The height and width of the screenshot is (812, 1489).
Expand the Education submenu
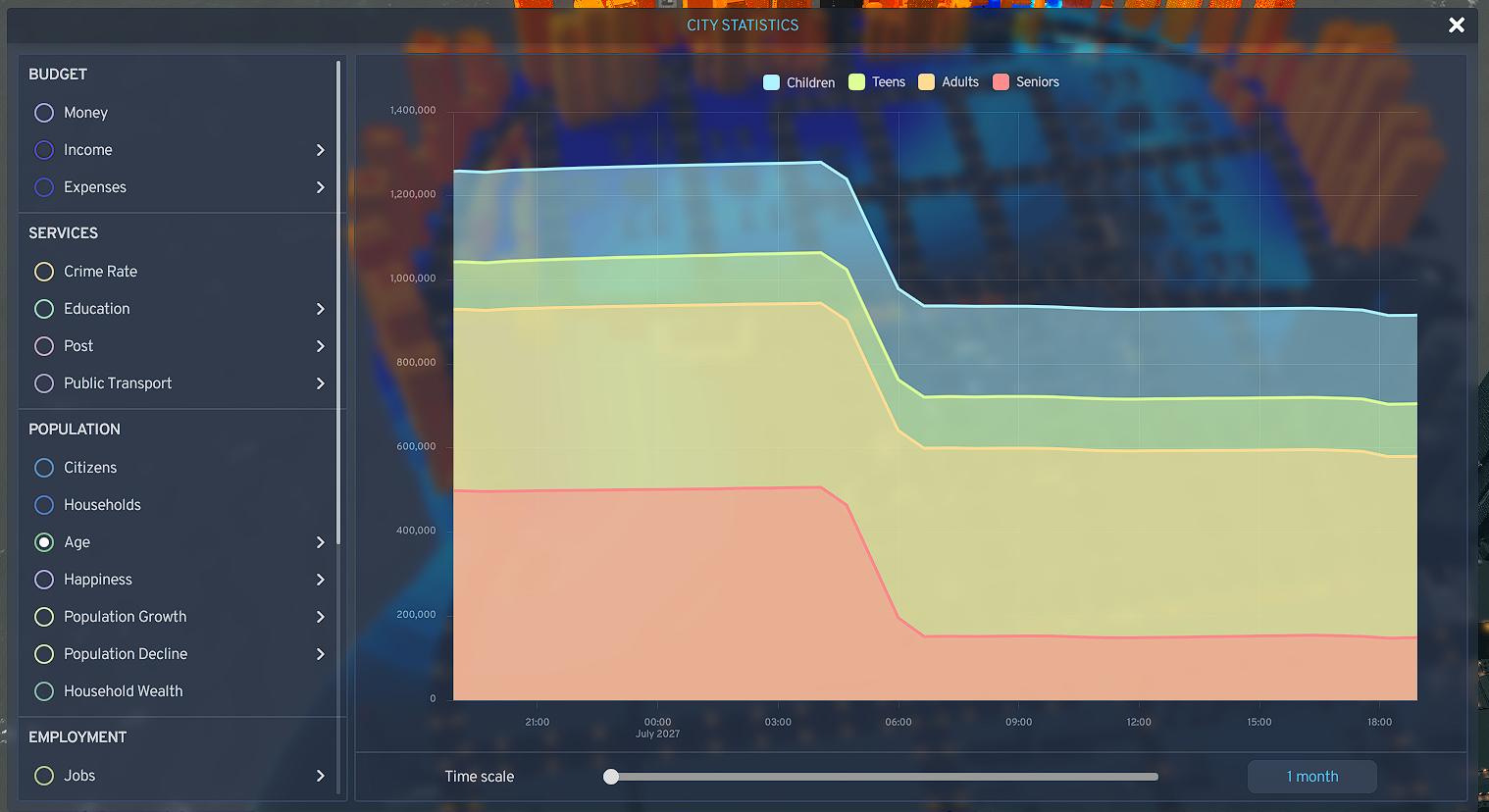[x=320, y=309]
